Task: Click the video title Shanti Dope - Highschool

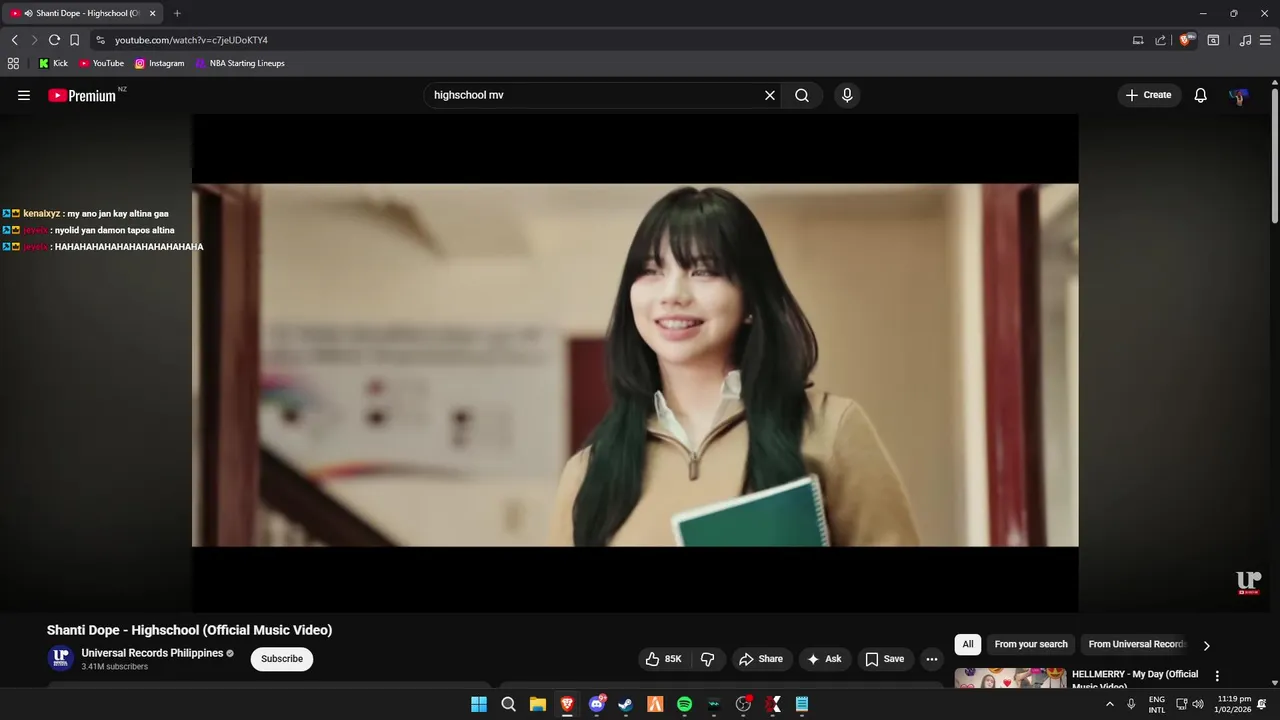Action: click(x=189, y=630)
